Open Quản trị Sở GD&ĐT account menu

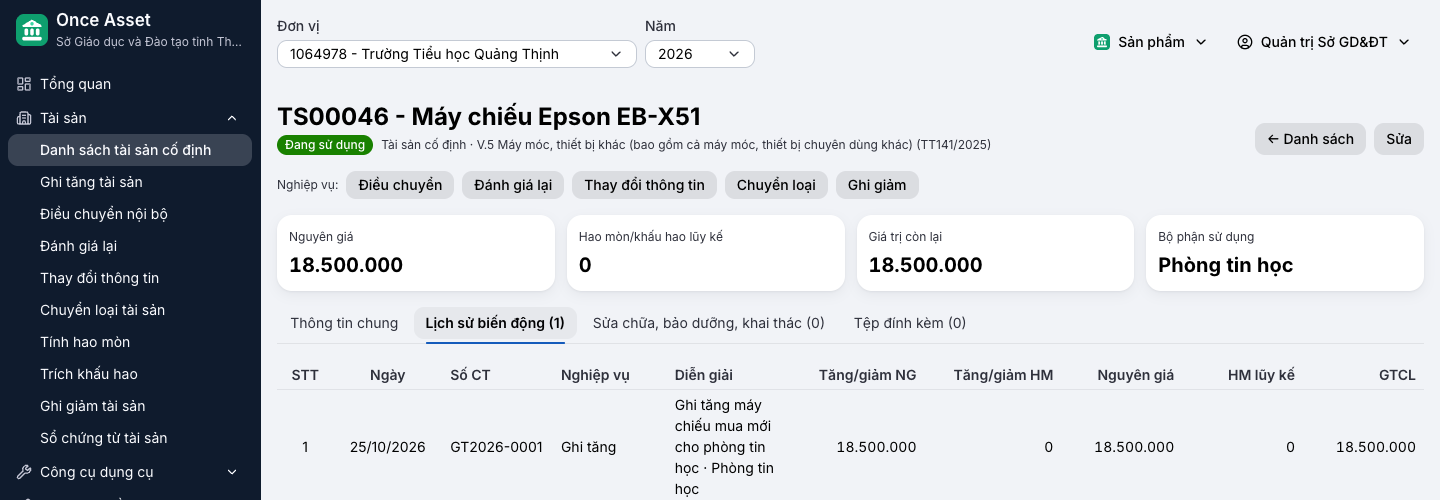click(x=1323, y=42)
